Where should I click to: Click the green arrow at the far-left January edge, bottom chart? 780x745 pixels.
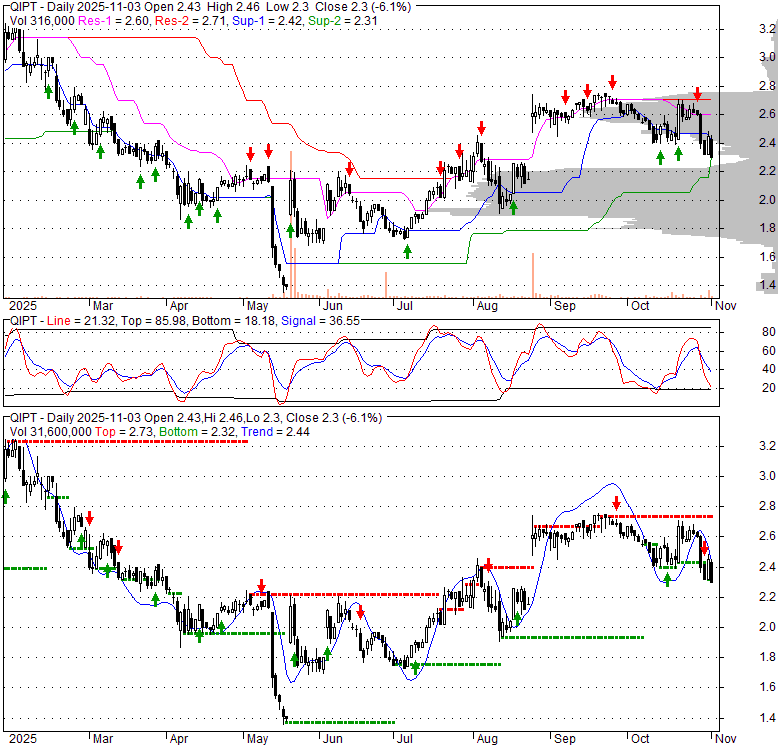point(5,496)
